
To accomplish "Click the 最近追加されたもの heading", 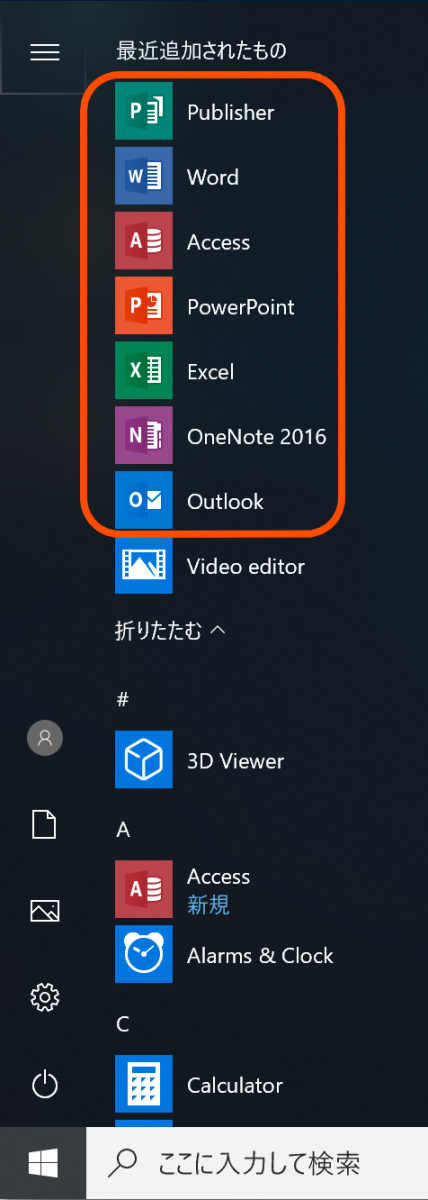I will (x=201, y=50).
